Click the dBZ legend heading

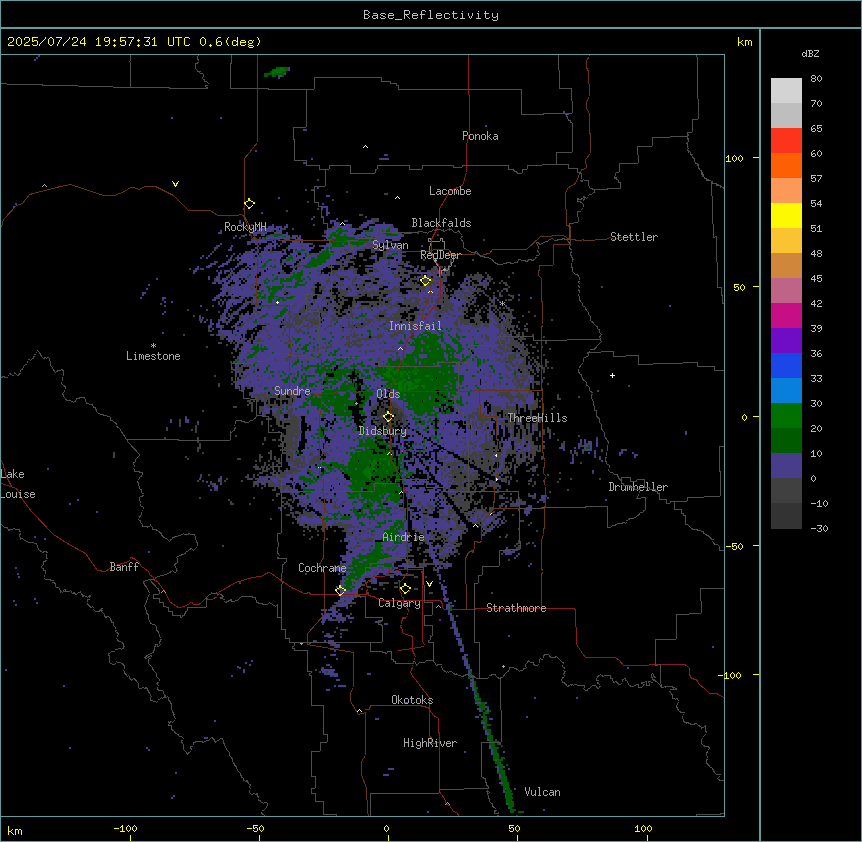point(810,54)
